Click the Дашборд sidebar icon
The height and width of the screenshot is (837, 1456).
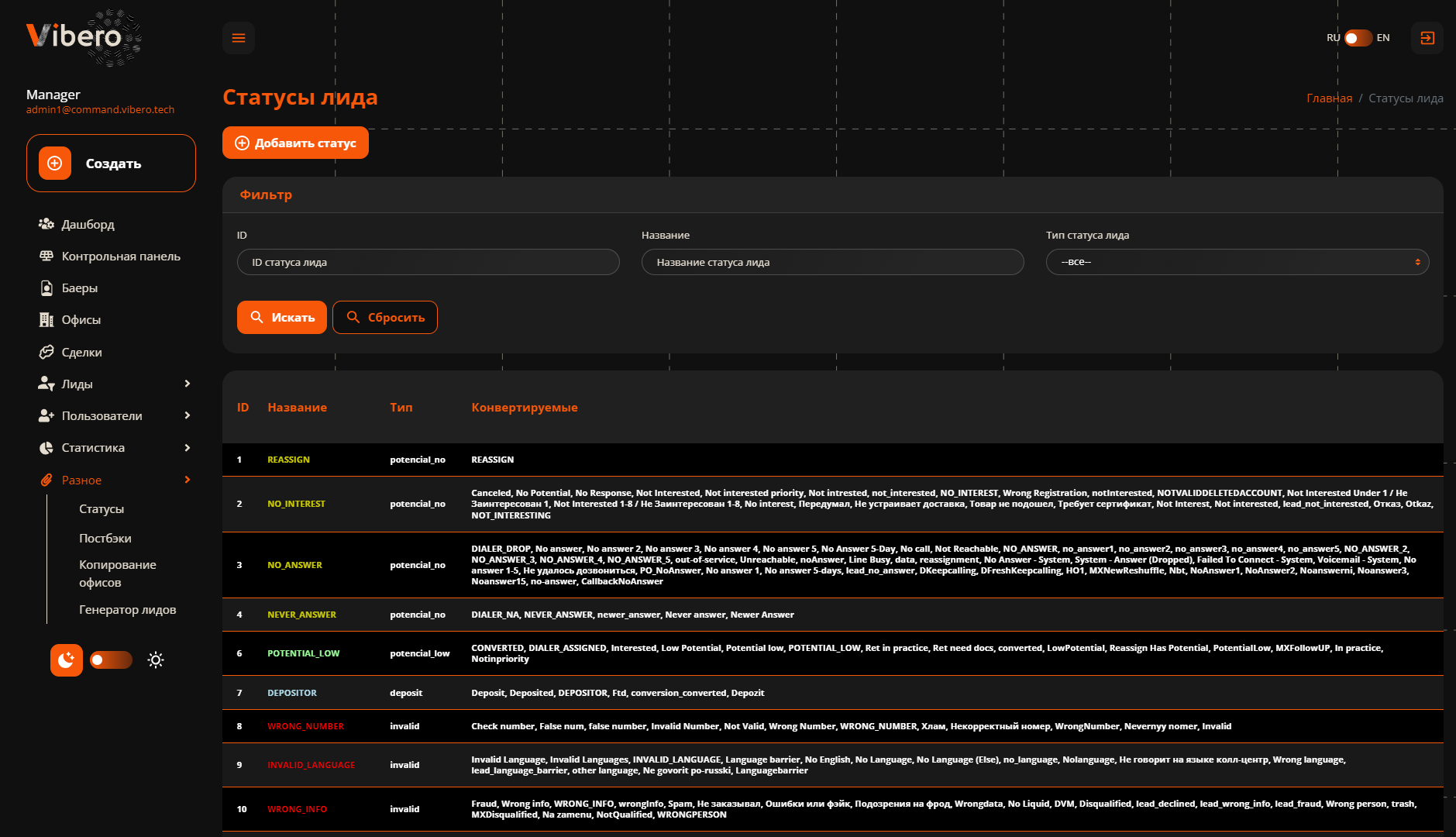(x=46, y=224)
